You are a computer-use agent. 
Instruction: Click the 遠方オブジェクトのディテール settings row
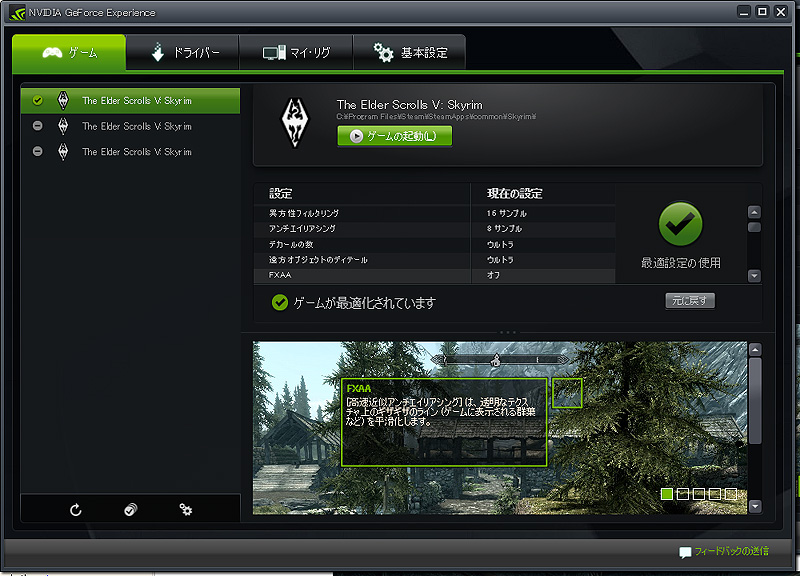click(434, 260)
